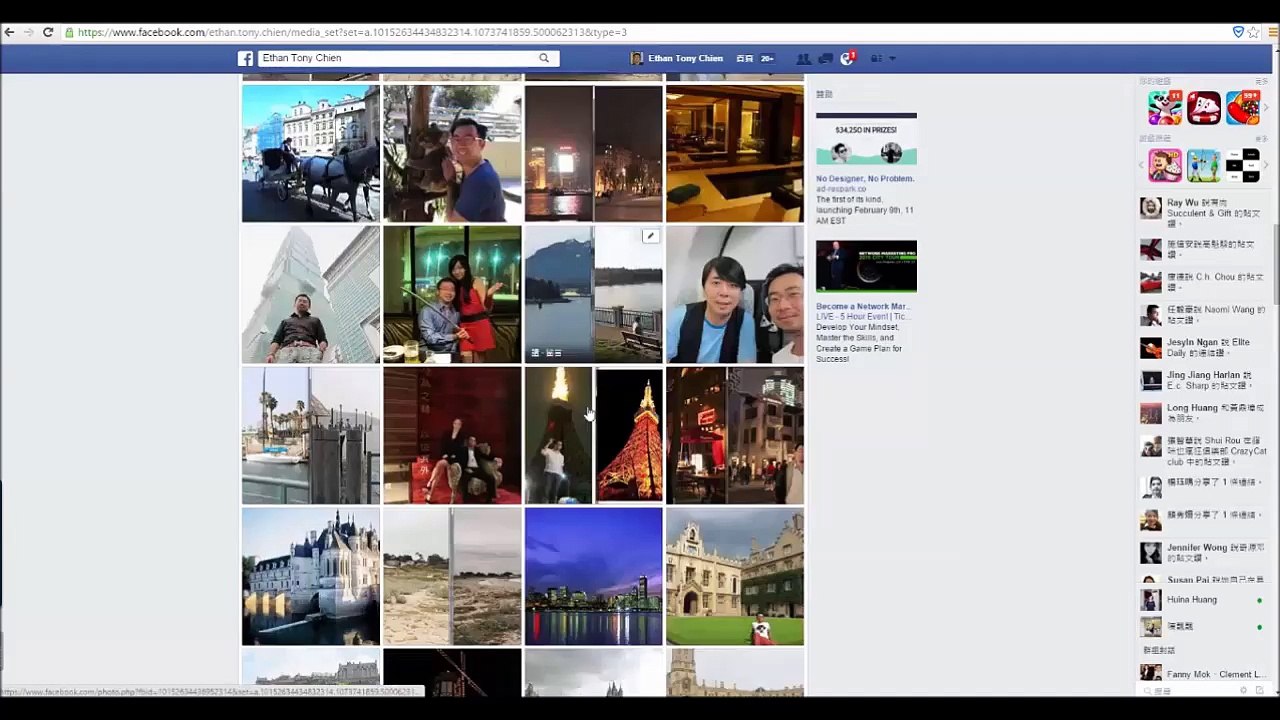Click the edit pencil icon on the lake photo

[x=650, y=236]
